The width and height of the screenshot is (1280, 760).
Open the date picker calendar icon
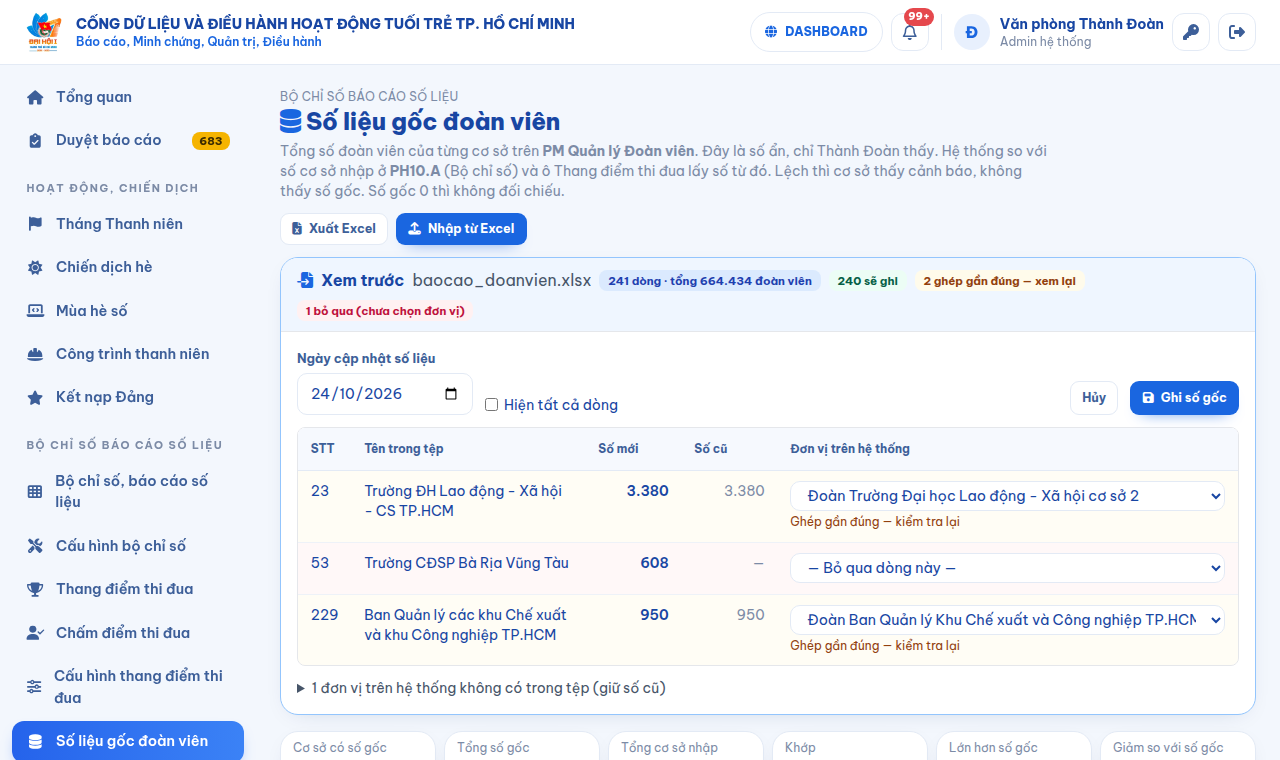point(451,394)
